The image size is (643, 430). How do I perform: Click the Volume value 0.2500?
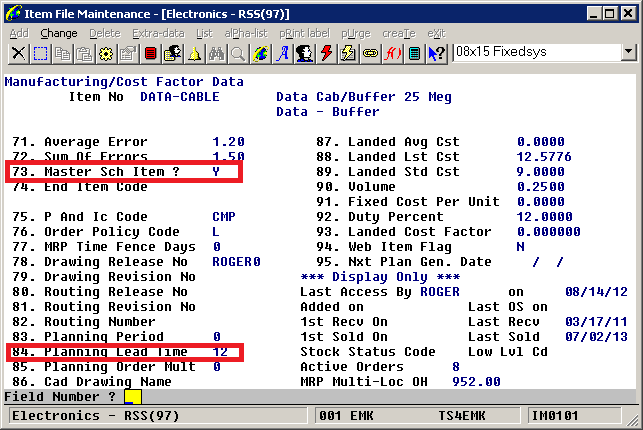(540, 187)
